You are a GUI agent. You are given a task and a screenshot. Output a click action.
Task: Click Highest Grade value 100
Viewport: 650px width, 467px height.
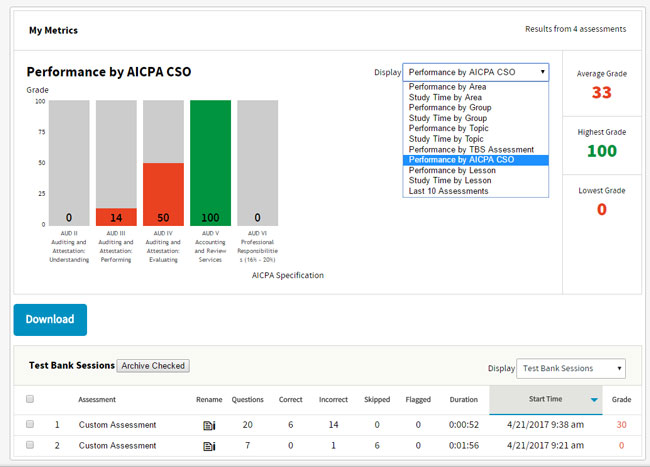(602, 151)
